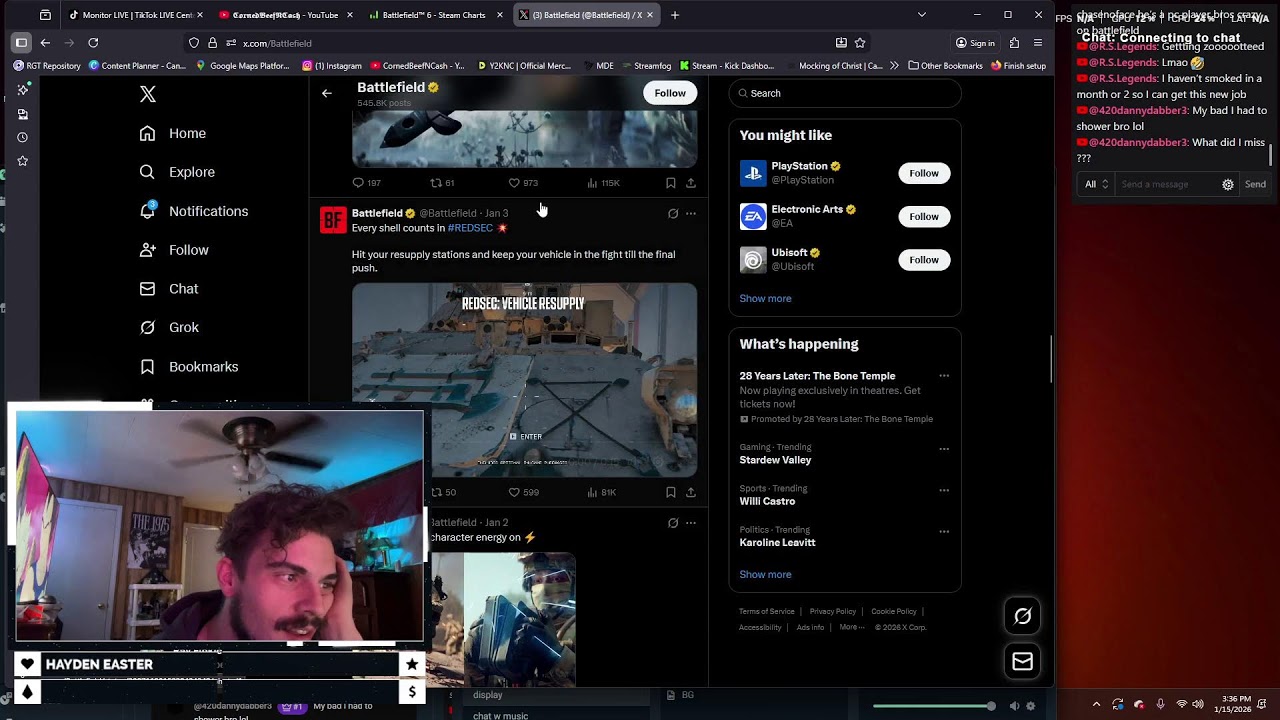Screen dimensions: 1280x720
Task: Open the X logo home link
Action: point(147,94)
